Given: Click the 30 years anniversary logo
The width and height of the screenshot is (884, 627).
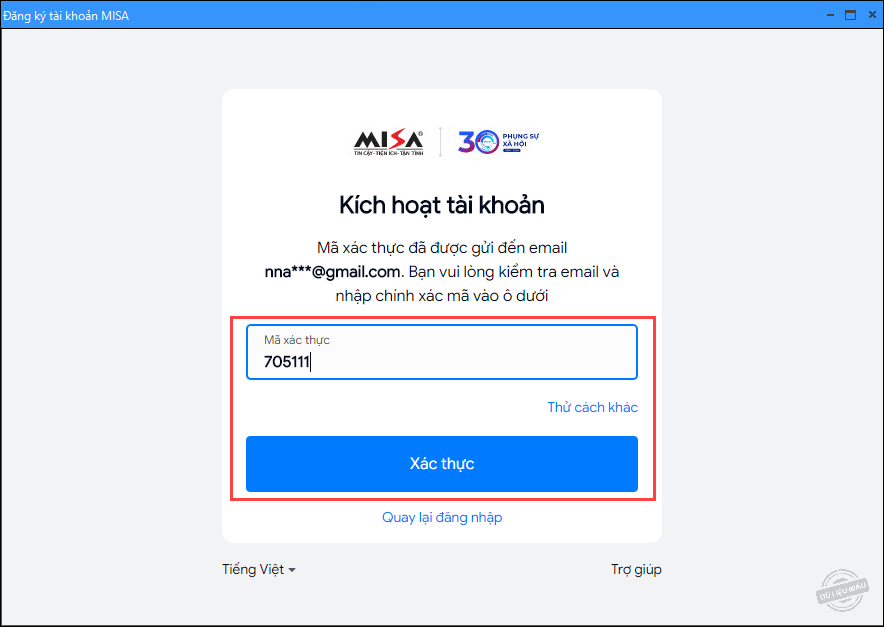Looking at the screenshot, I should coord(498,142).
